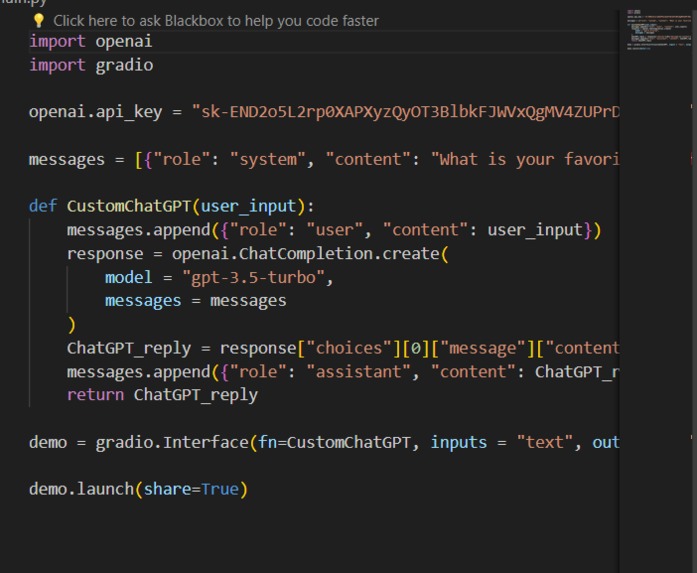Click the 'inputs' keyword argument
This screenshot has height=573, width=697.
459,442
